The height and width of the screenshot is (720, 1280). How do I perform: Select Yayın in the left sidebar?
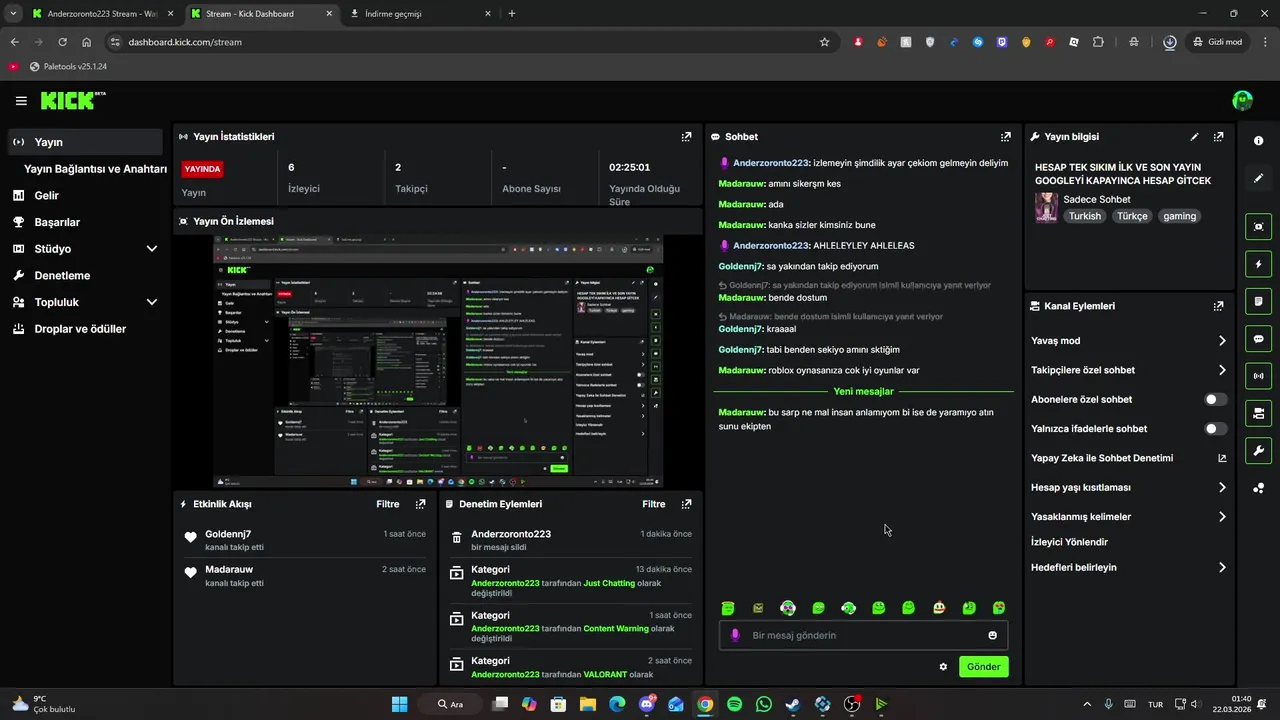pyautogui.click(x=85, y=142)
